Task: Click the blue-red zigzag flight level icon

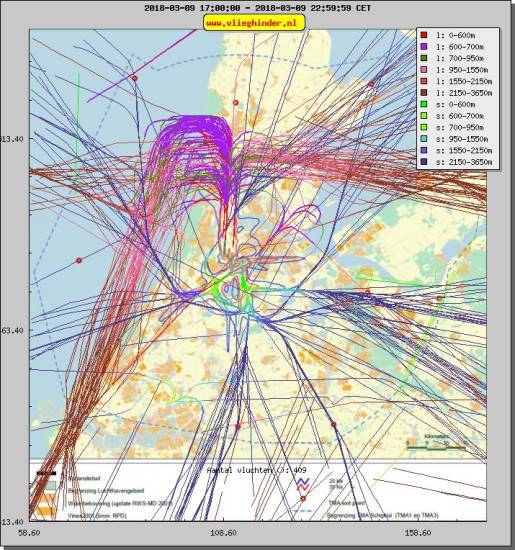Action: click(x=302, y=484)
